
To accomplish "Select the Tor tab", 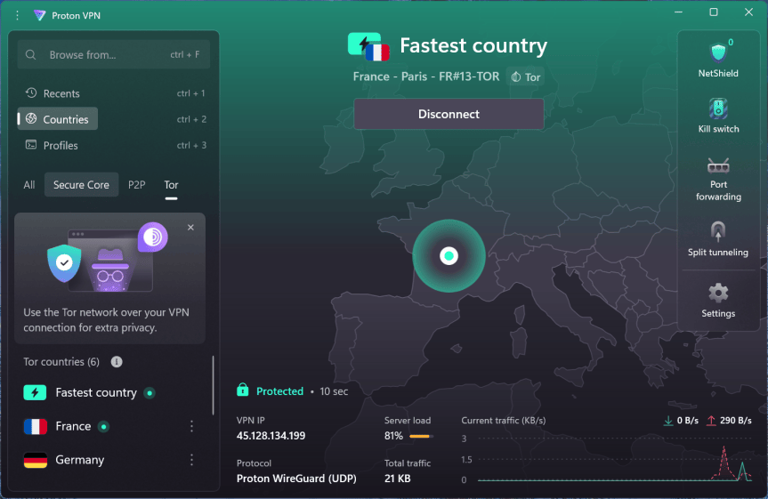I will point(171,185).
